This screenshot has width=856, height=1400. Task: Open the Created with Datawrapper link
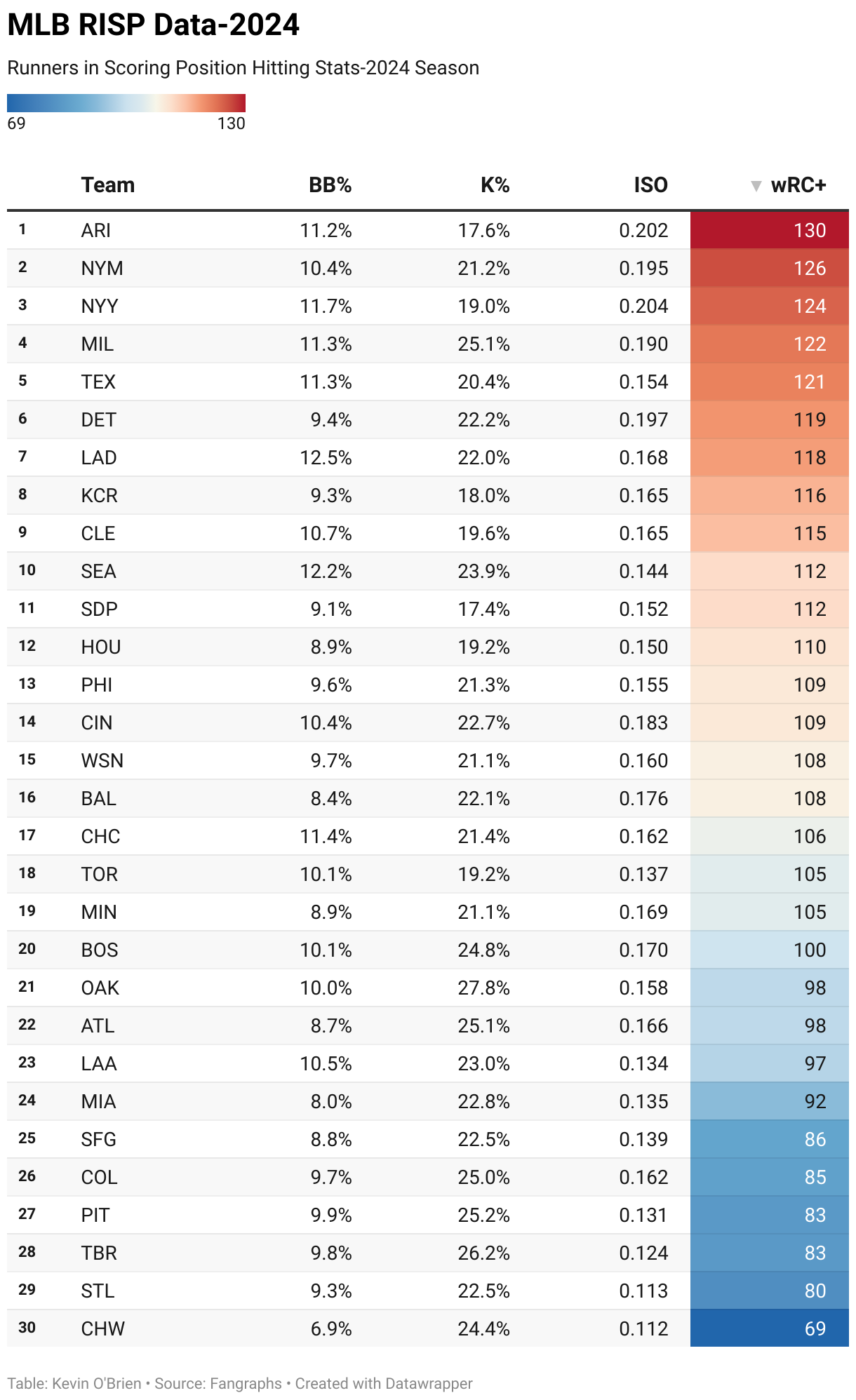[384, 1383]
